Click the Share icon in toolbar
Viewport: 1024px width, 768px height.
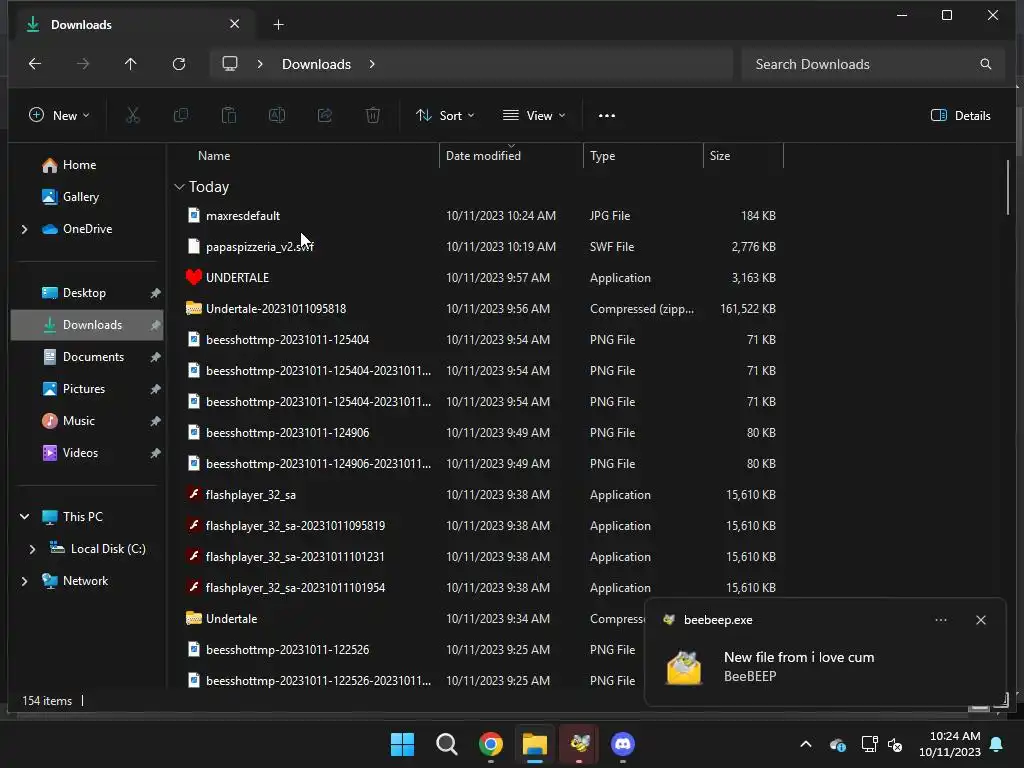click(x=325, y=116)
